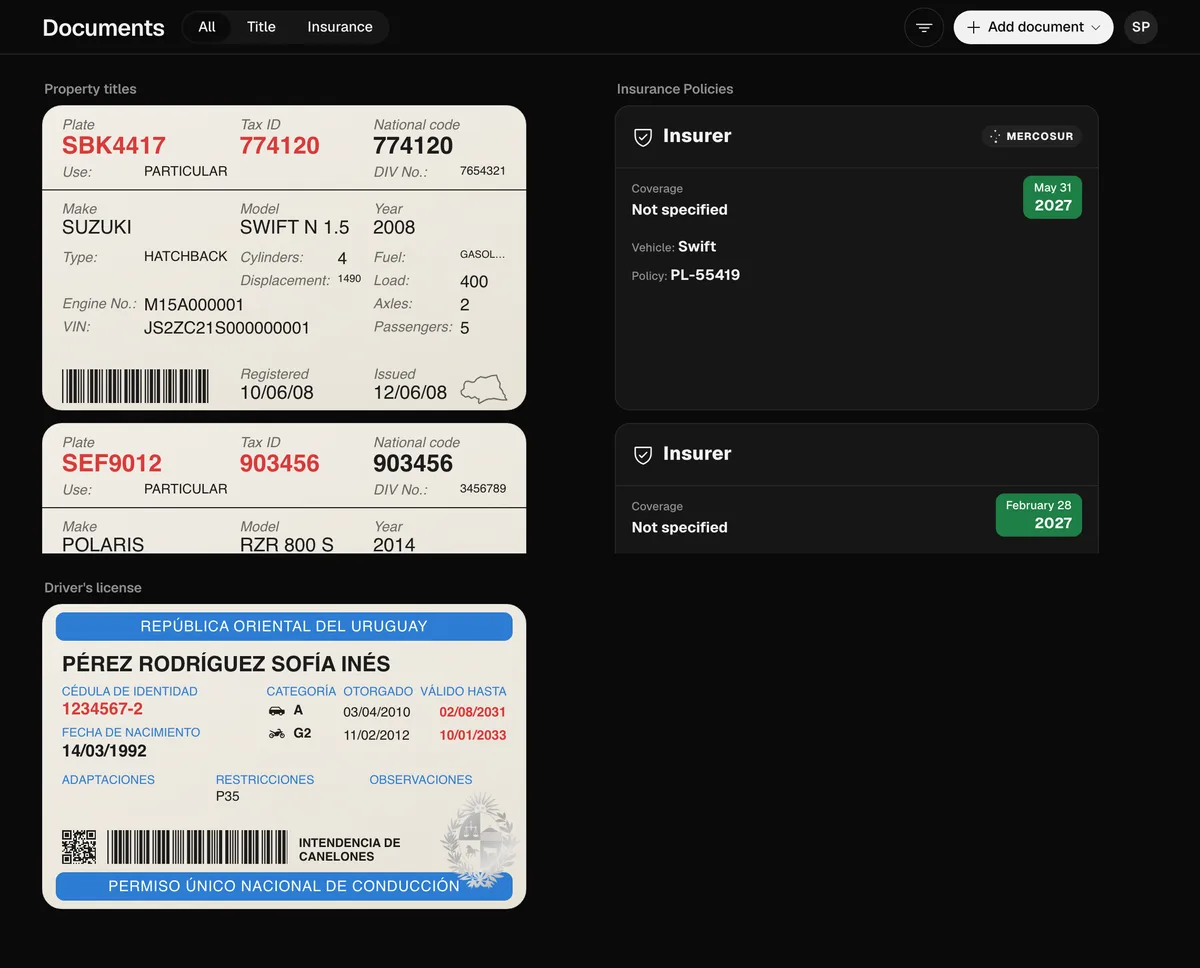Click the birth date 14/03/1992

pos(104,751)
